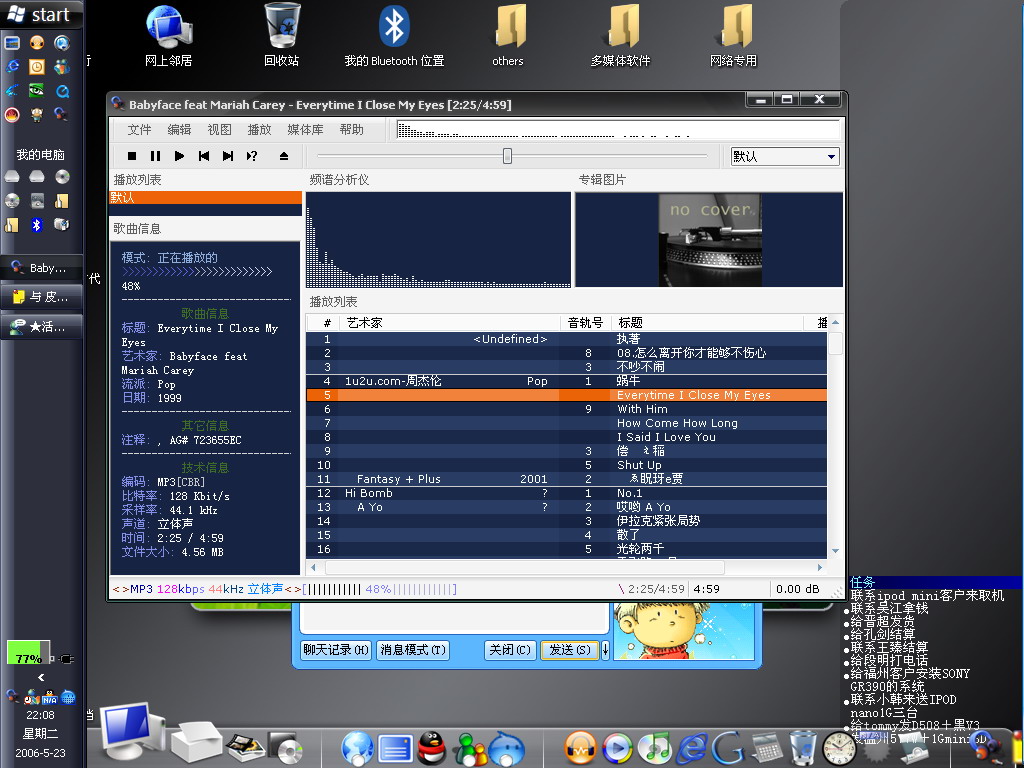
Task: Click the seek bar slider handle
Action: tap(507, 156)
